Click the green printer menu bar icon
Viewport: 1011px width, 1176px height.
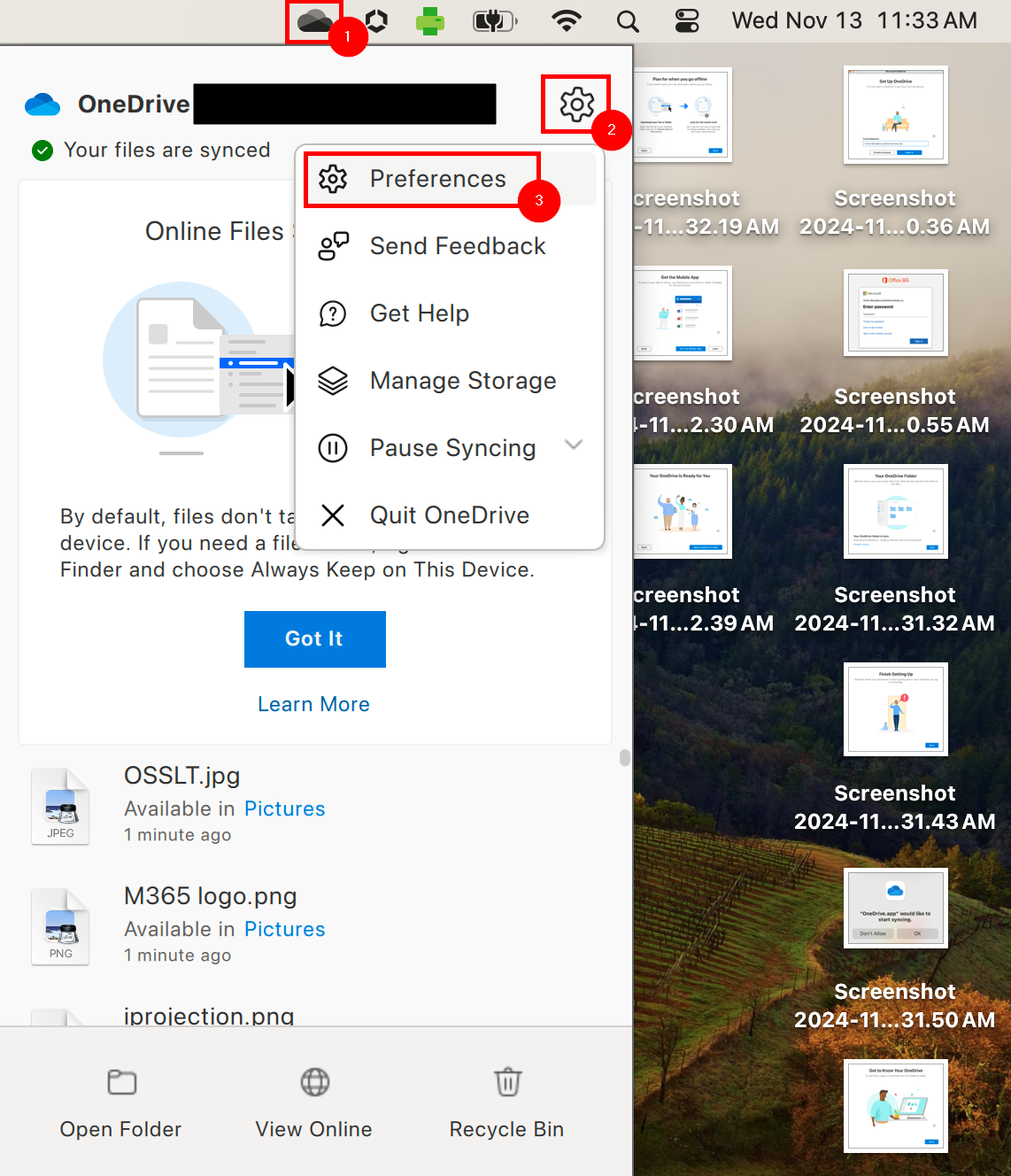[430, 20]
